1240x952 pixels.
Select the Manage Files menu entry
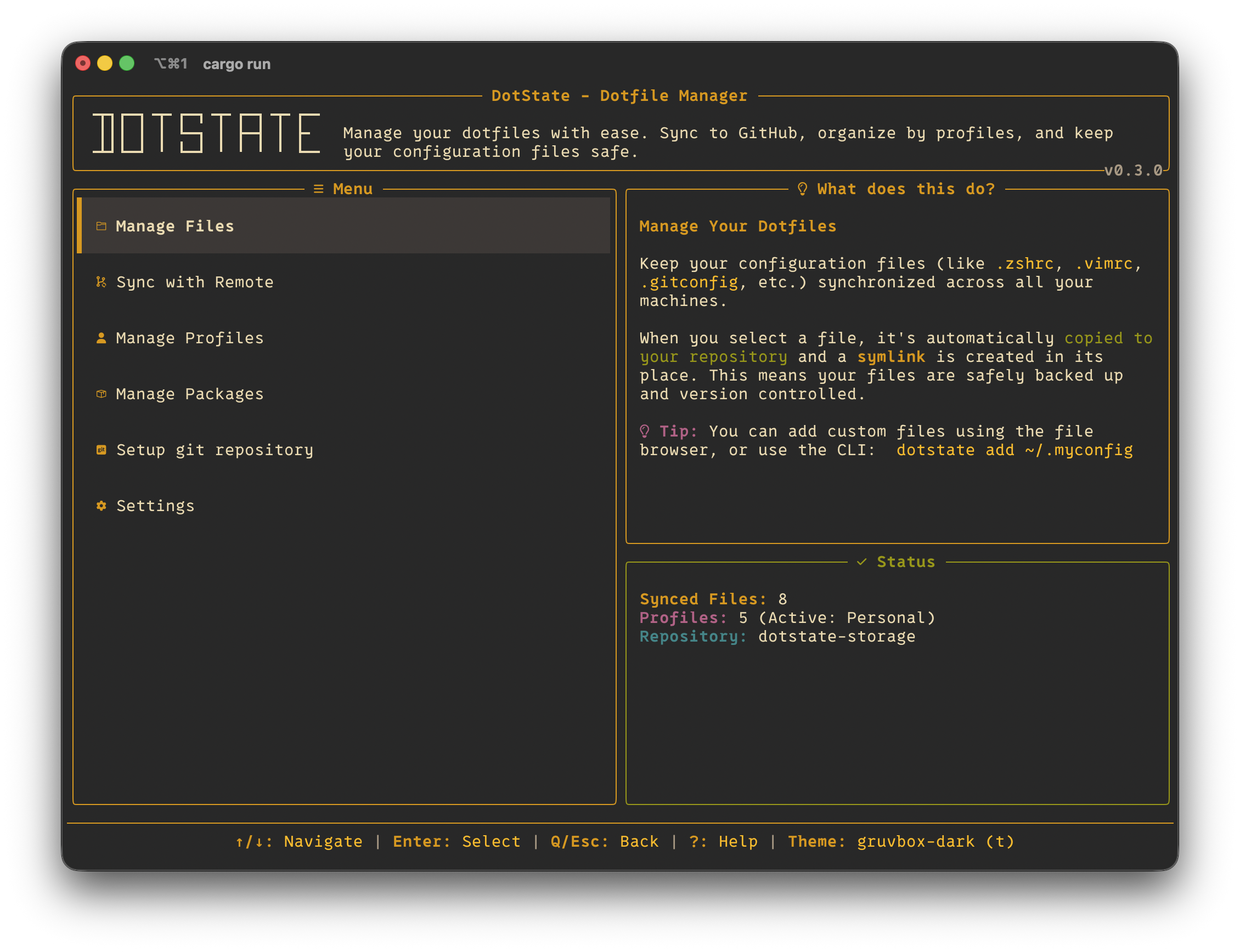point(174,225)
